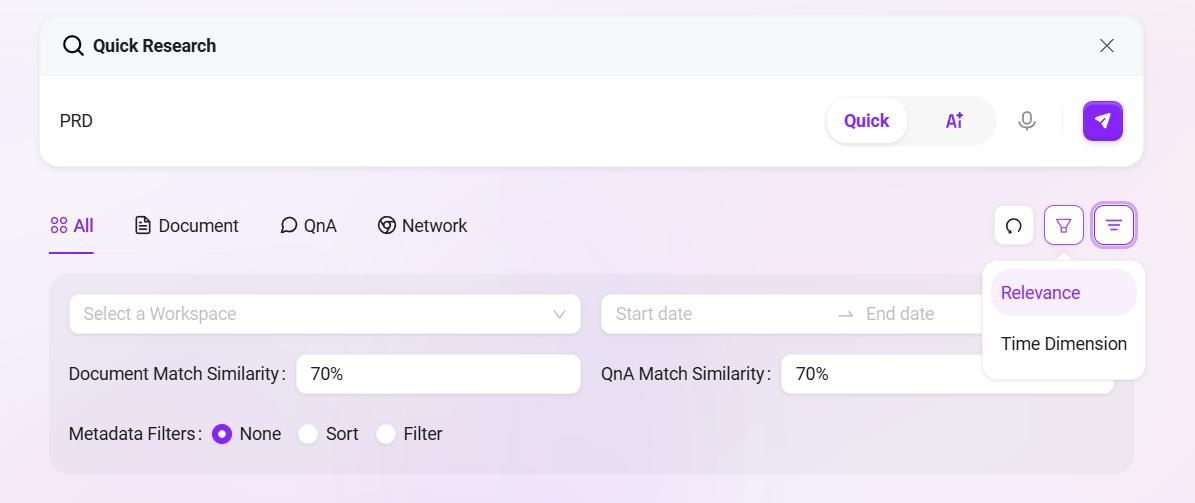1195x503 pixels.
Task: Open the Start date picker field
Action: click(x=700, y=314)
